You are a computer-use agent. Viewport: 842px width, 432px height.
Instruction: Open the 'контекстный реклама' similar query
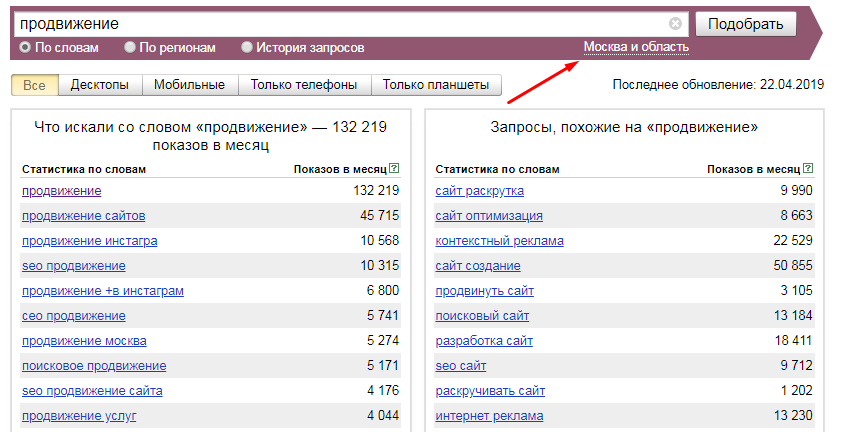pos(499,241)
